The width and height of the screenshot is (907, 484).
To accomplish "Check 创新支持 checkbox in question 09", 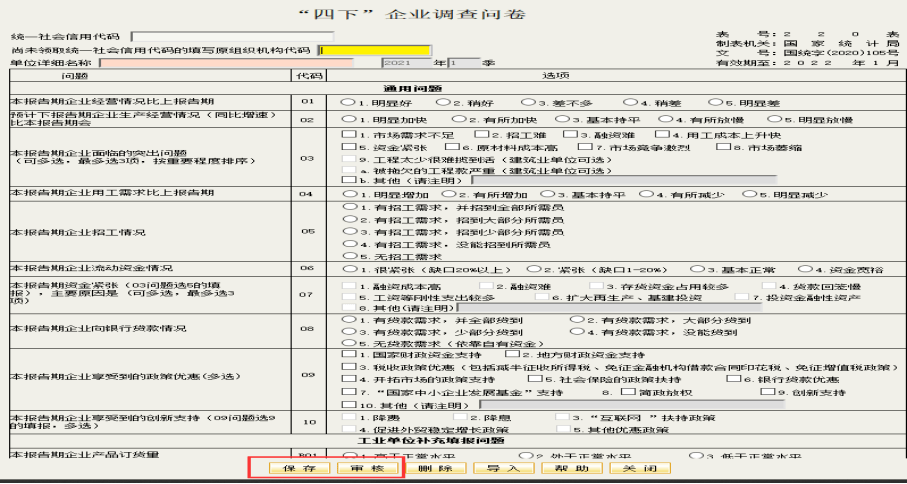I will tap(767, 391).
